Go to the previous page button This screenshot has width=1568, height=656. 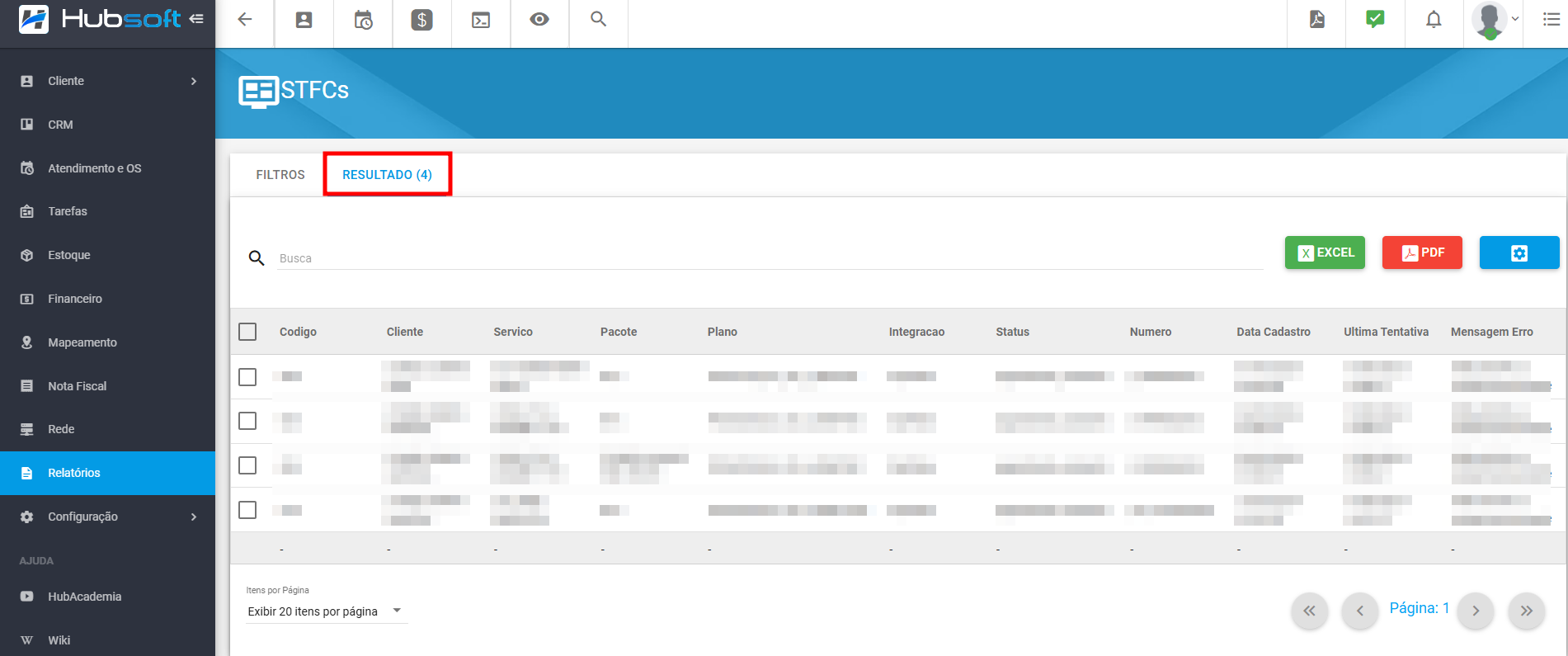click(1360, 611)
